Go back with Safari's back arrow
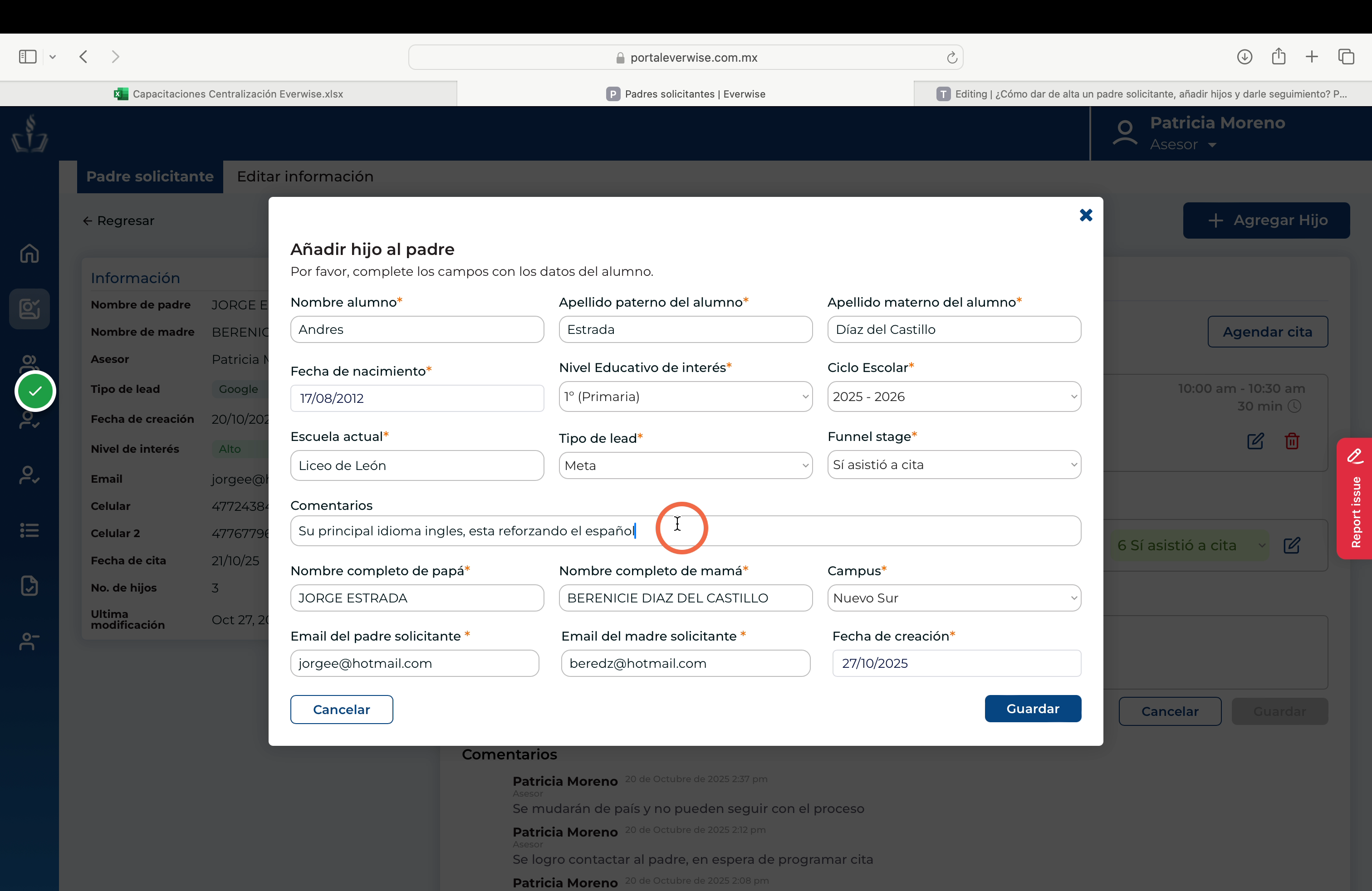This screenshot has width=1372, height=891. tap(83, 56)
